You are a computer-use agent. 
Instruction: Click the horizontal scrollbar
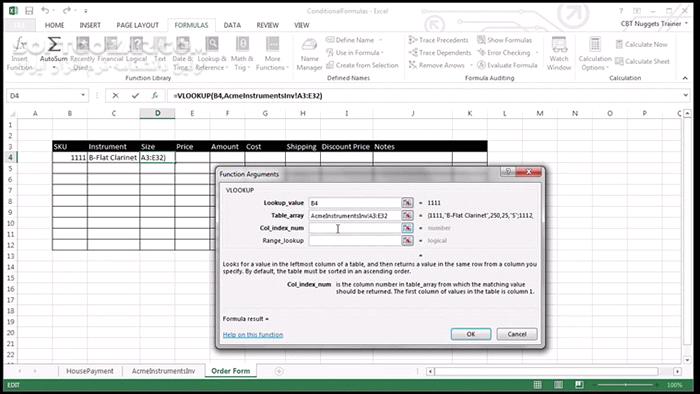(x=546, y=371)
